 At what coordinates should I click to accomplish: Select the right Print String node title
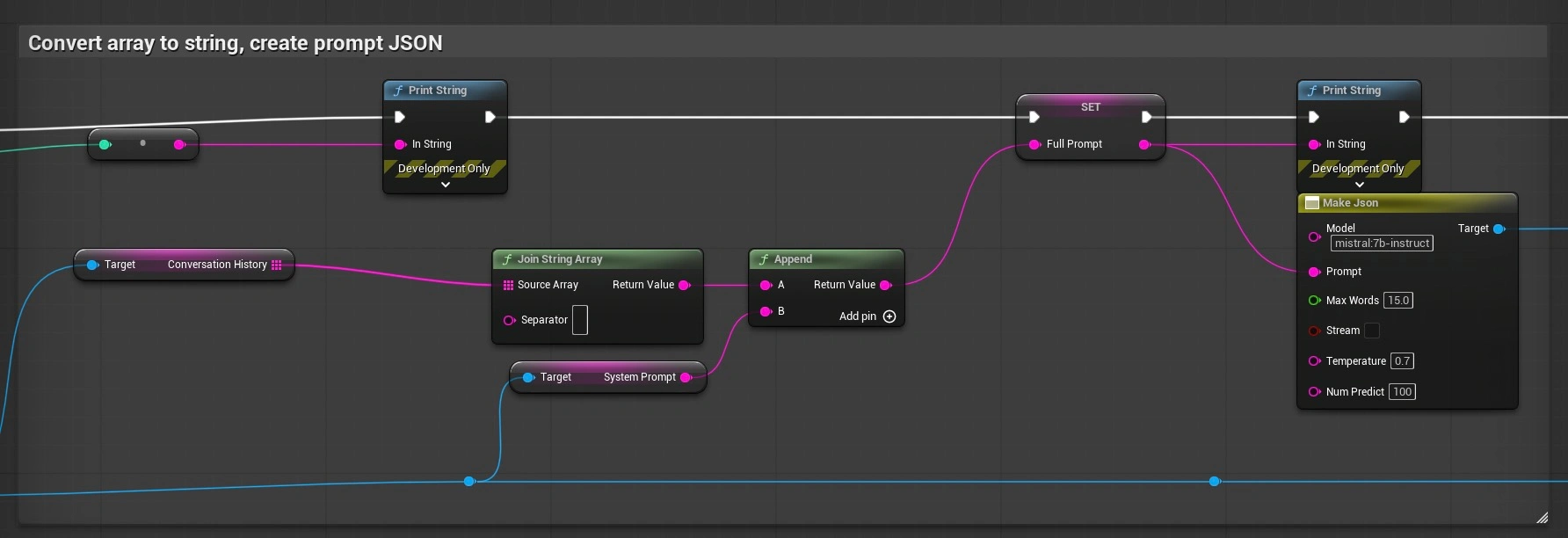pyautogui.click(x=1352, y=91)
